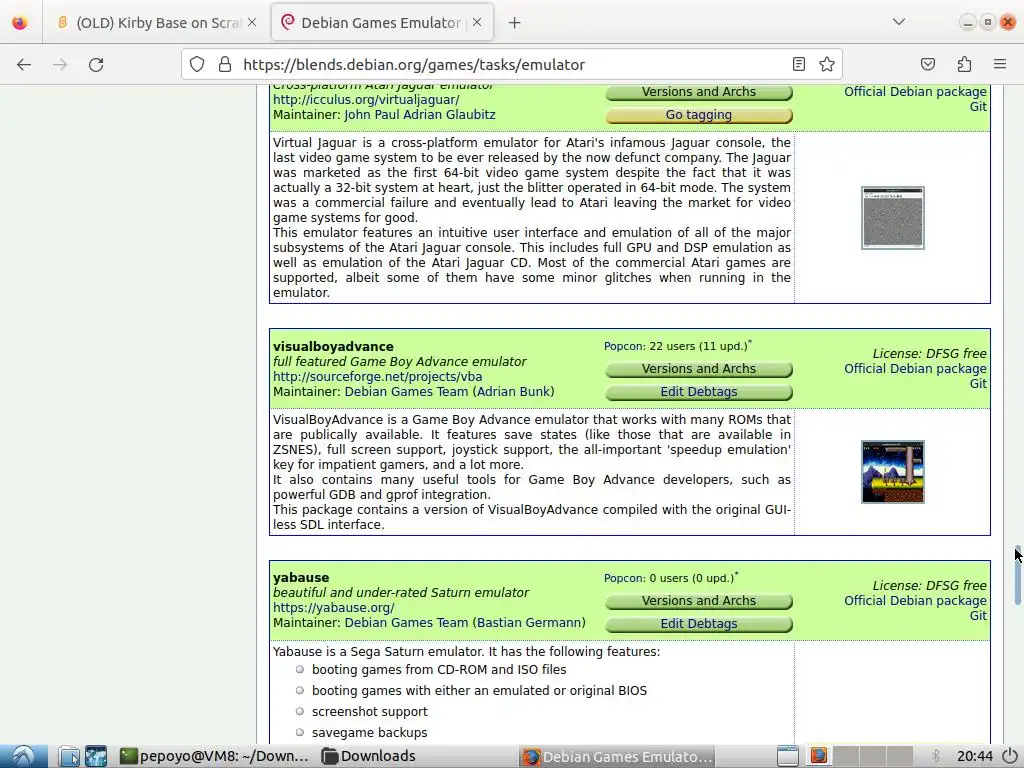
Task: Open maintainer John Paul Adrian Glaubitz link
Action: (419, 115)
